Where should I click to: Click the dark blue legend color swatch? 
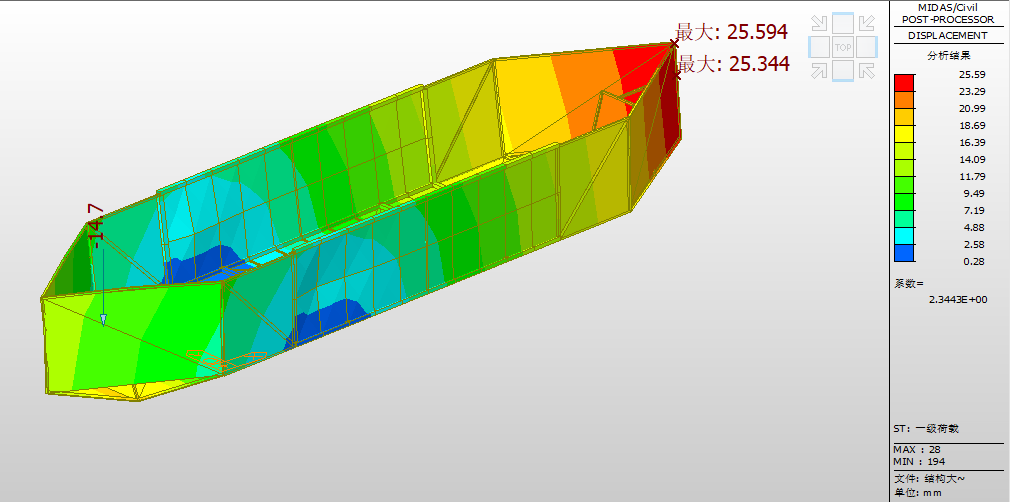coord(904,261)
